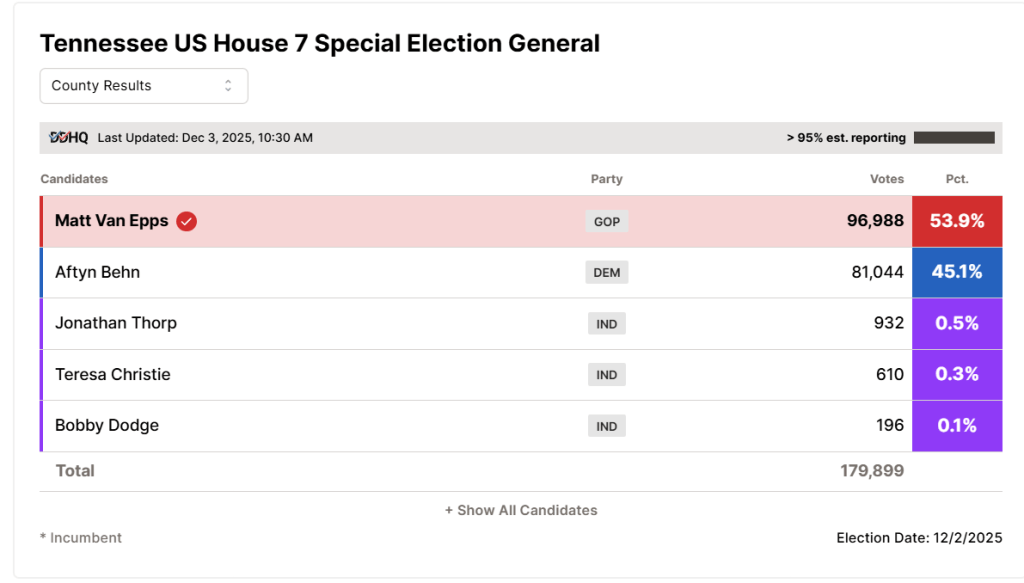Click the Party column header

[607, 179]
